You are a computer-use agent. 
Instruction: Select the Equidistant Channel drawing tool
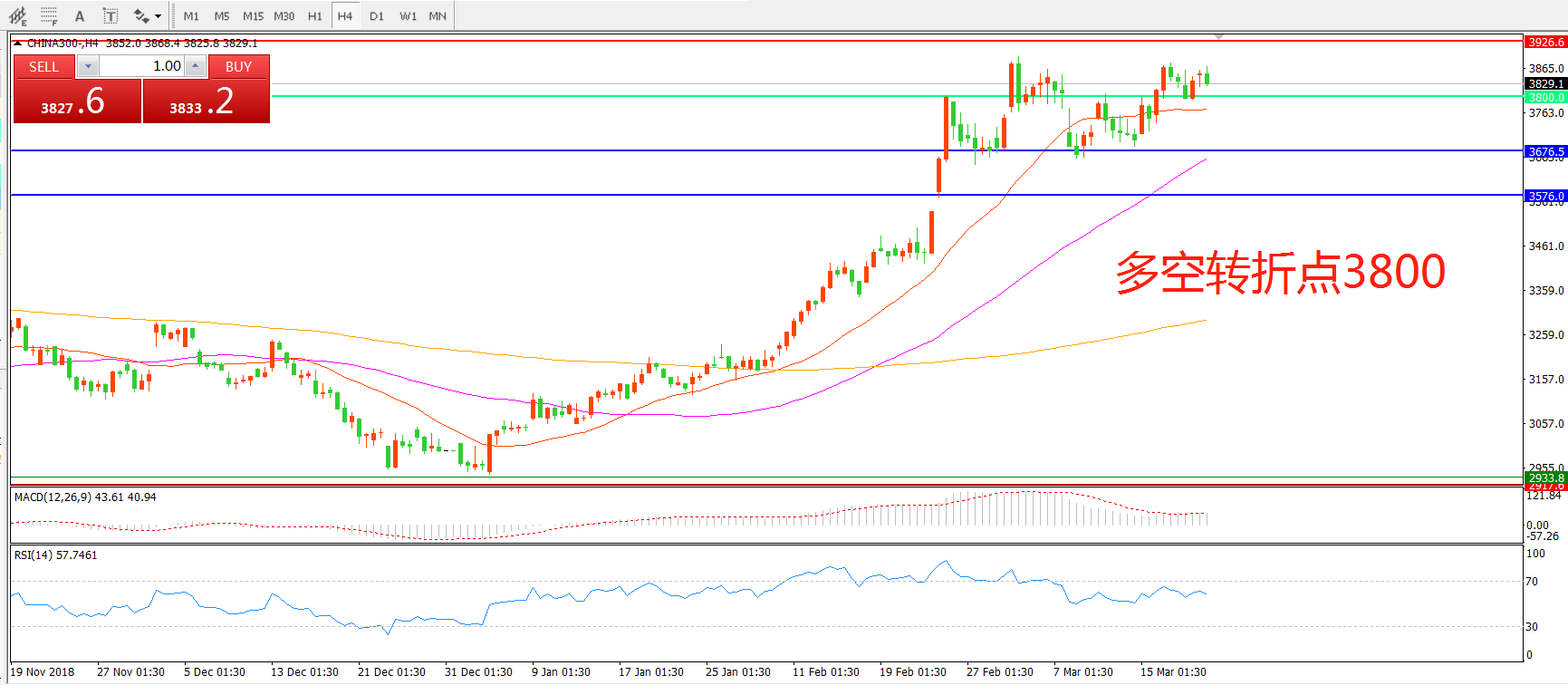pyautogui.click(x=17, y=15)
